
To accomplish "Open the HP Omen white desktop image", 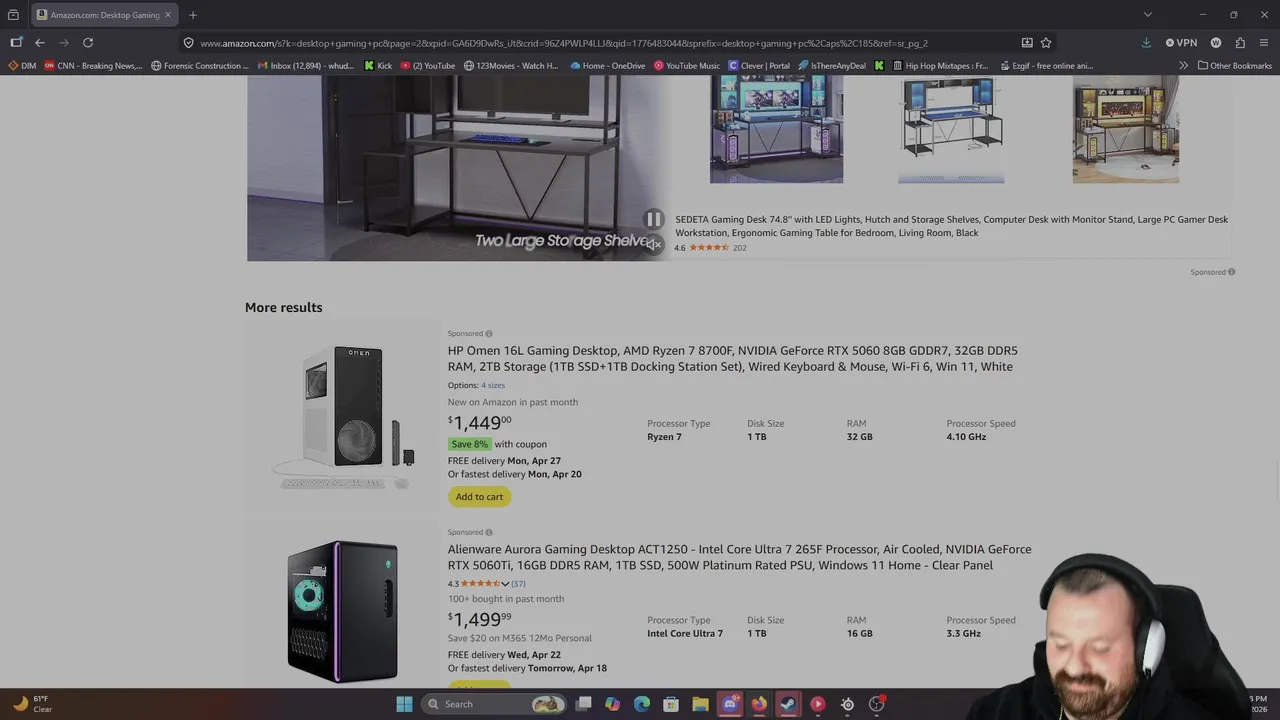I will pyautogui.click(x=342, y=417).
